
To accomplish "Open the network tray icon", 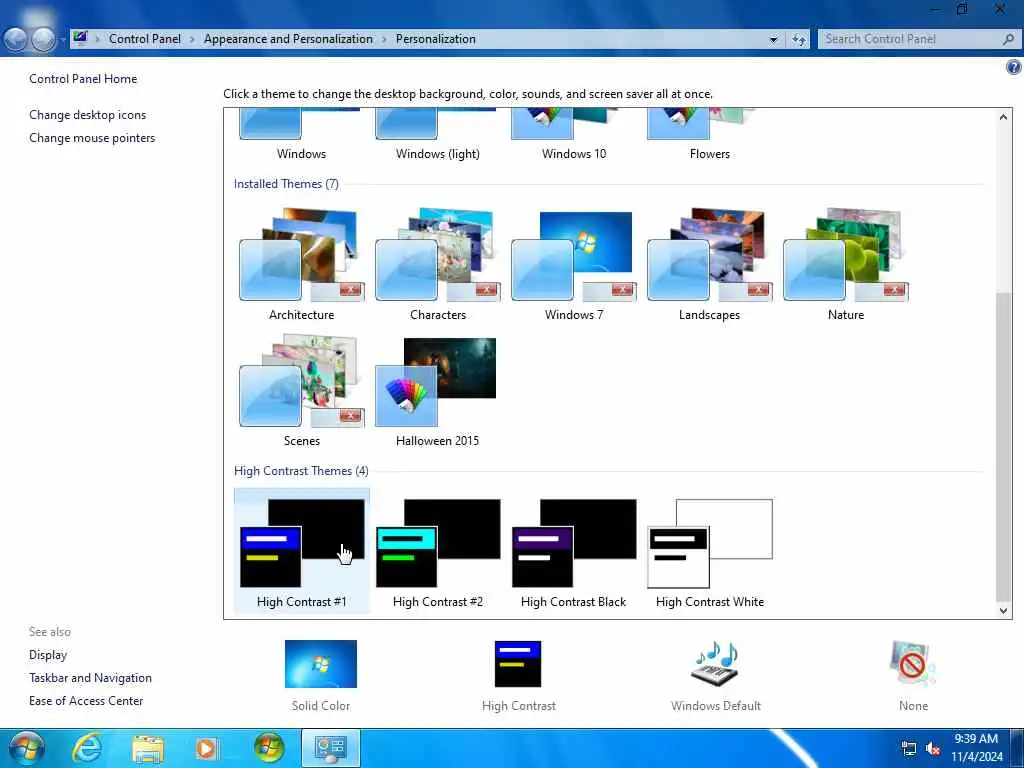I will pyautogui.click(x=908, y=748).
